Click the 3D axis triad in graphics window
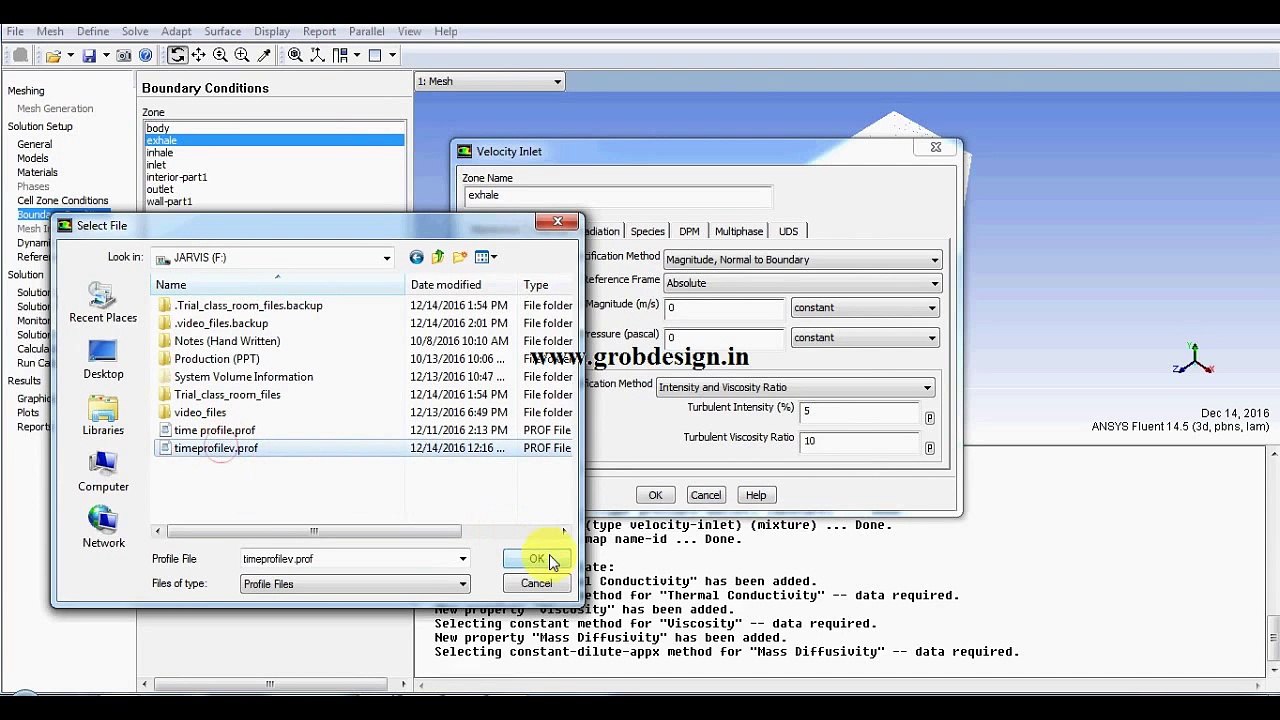The image size is (1280, 720). point(1194,359)
